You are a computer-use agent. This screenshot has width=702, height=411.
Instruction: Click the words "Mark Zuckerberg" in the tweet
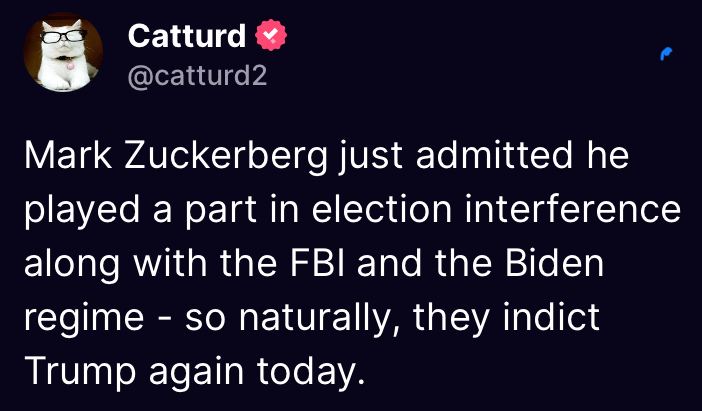tap(176, 158)
